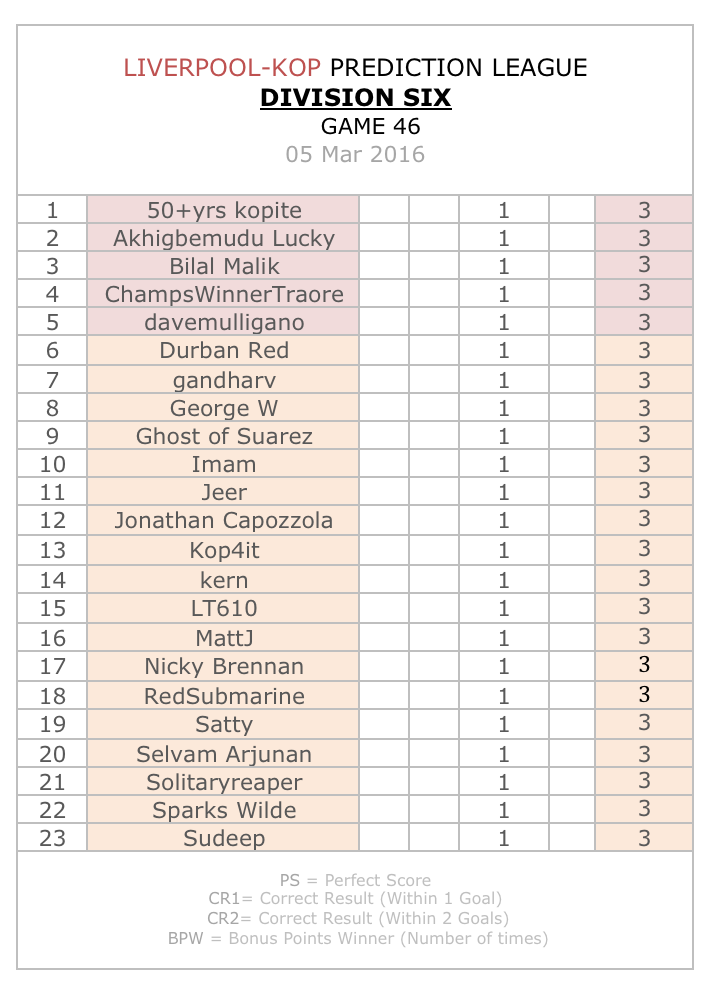Select the Nicky Brennan points value 3

[644, 665]
